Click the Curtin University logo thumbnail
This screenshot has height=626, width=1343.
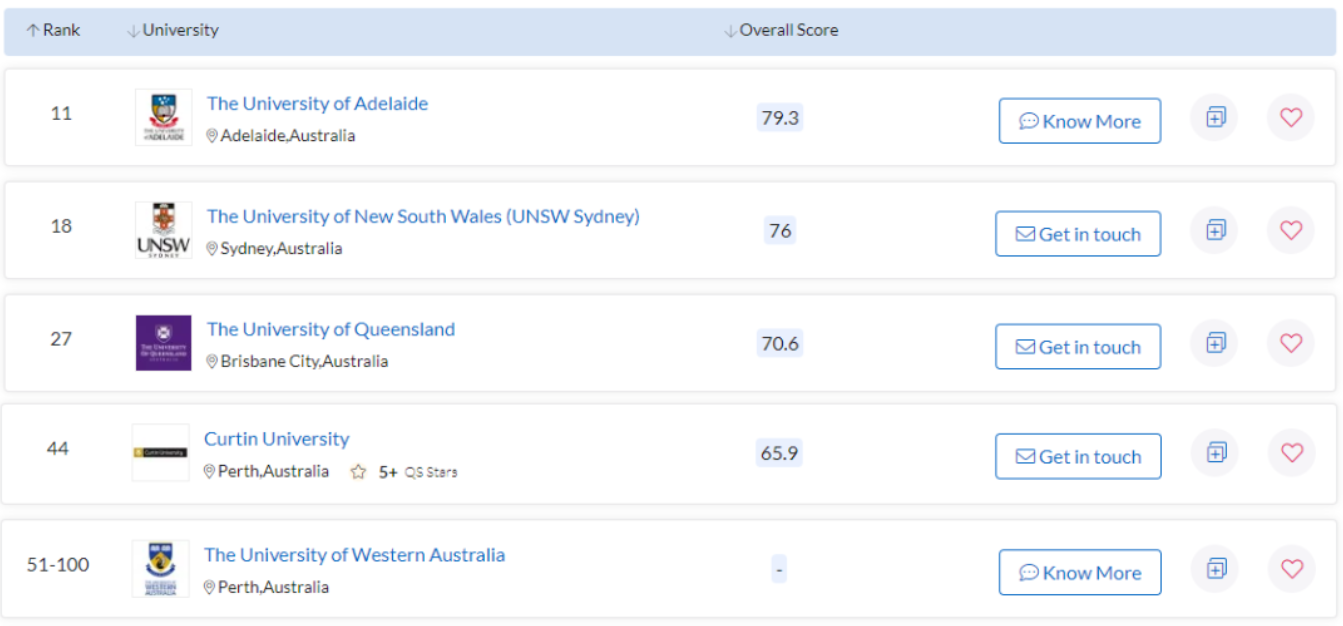160,453
